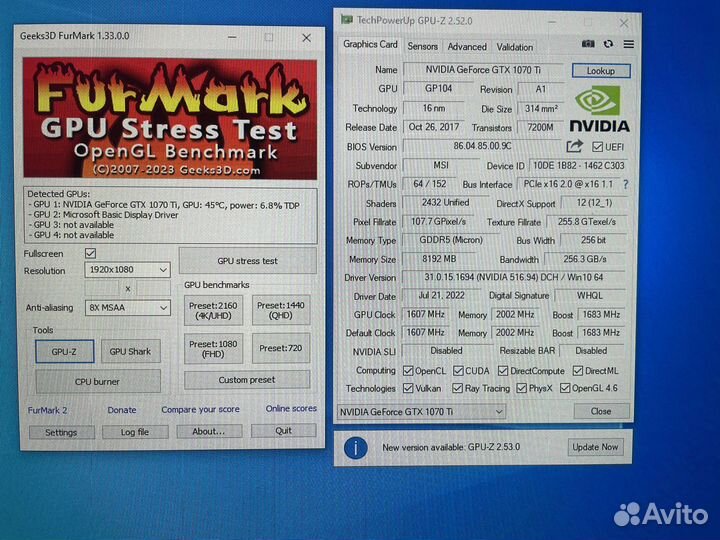This screenshot has height=540, width=720.
Task: Toggle the OpenCL checkbox
Action: (x=408, y=371)
